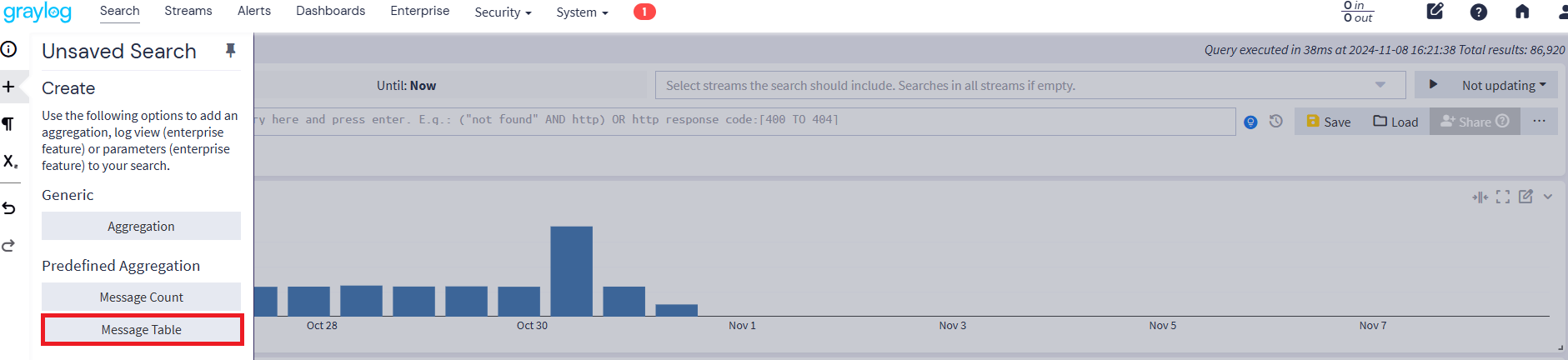The height and width of the screenshot is (360, 1568).
Task: Expand the widget actions chevron
Action: [x=1548, y=197]
